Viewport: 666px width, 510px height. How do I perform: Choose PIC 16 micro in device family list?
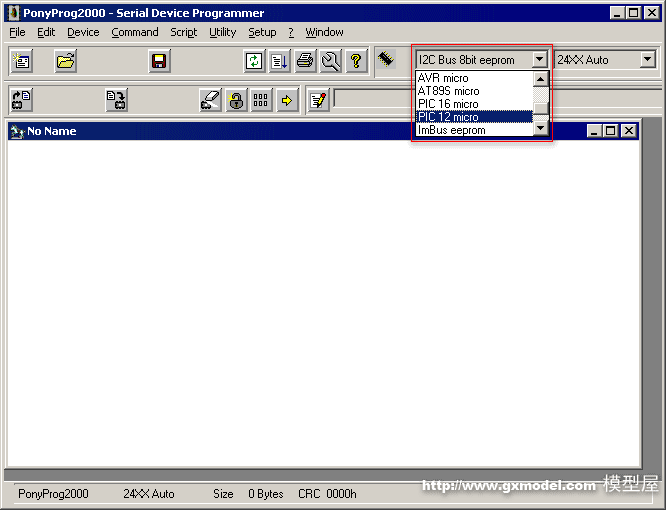pyautogui.click(x=447, y=104)
